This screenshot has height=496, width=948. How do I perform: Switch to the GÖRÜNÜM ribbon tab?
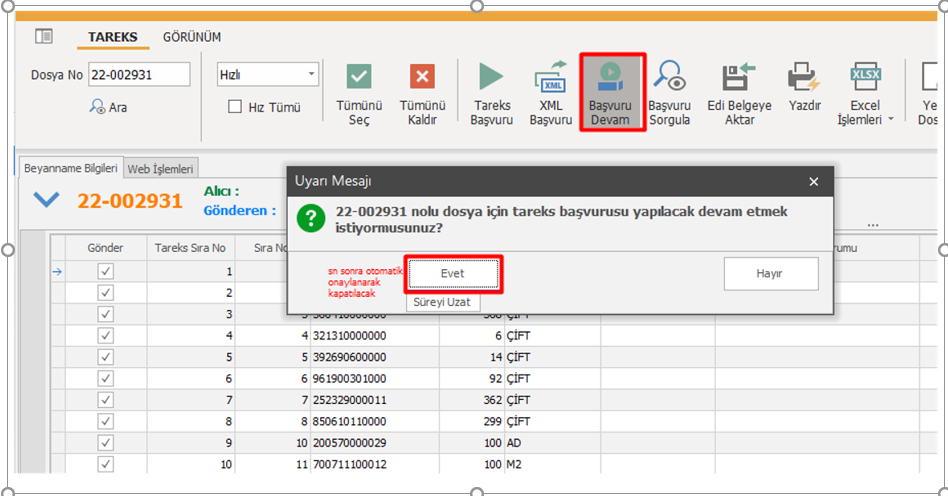(192, 37)
